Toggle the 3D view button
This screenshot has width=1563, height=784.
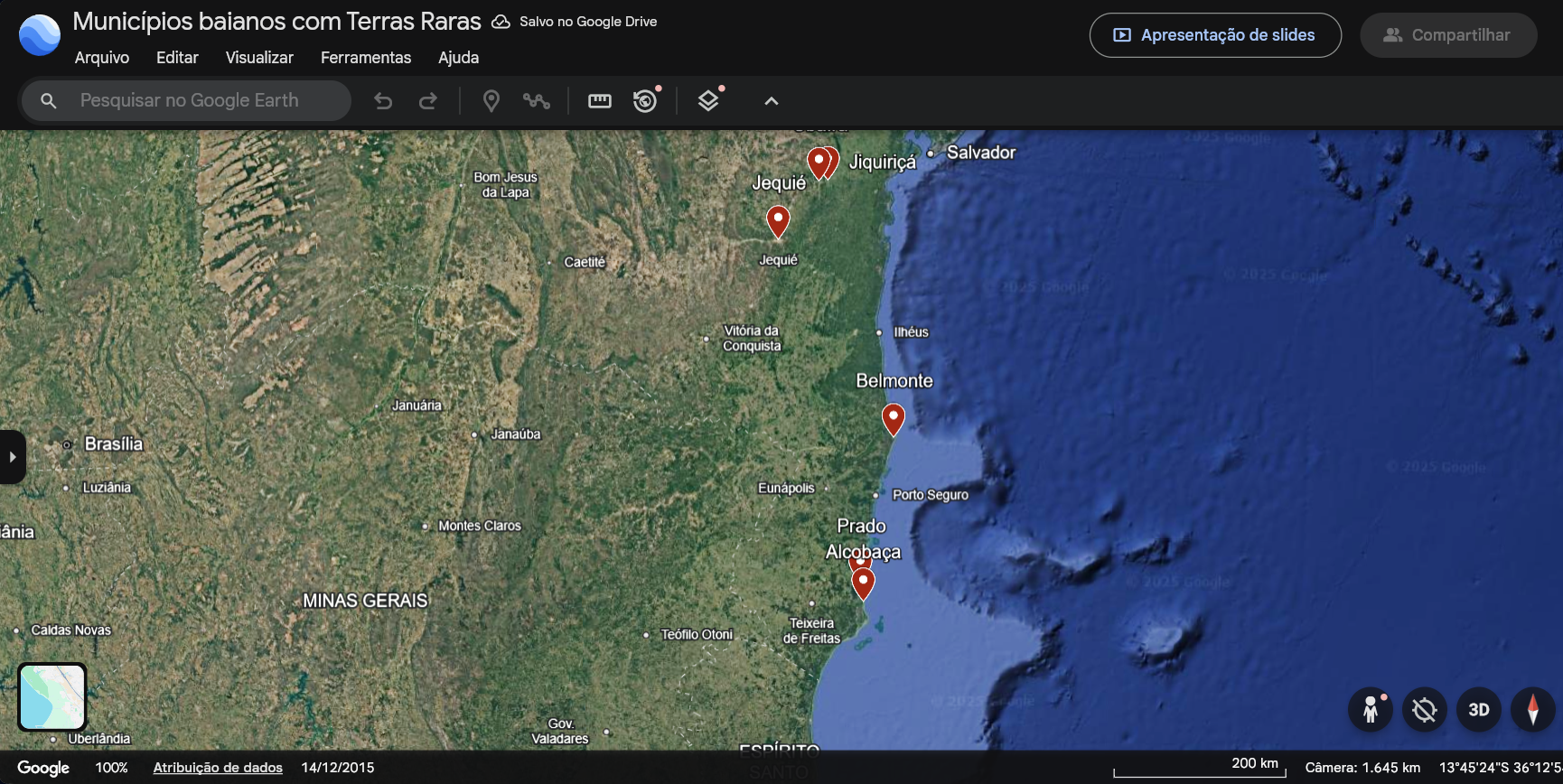pos(1479,710)
